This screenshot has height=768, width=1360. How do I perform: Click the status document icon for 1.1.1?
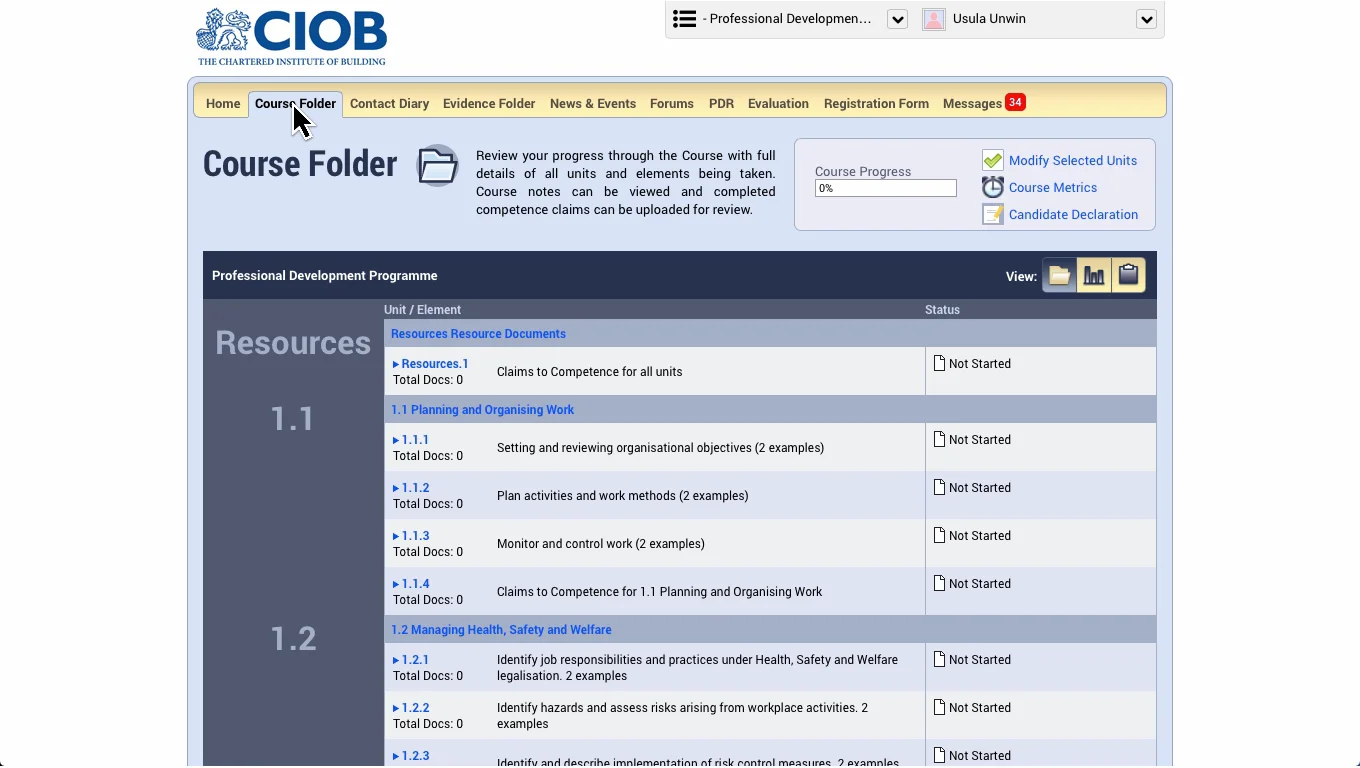click(939, 440)
